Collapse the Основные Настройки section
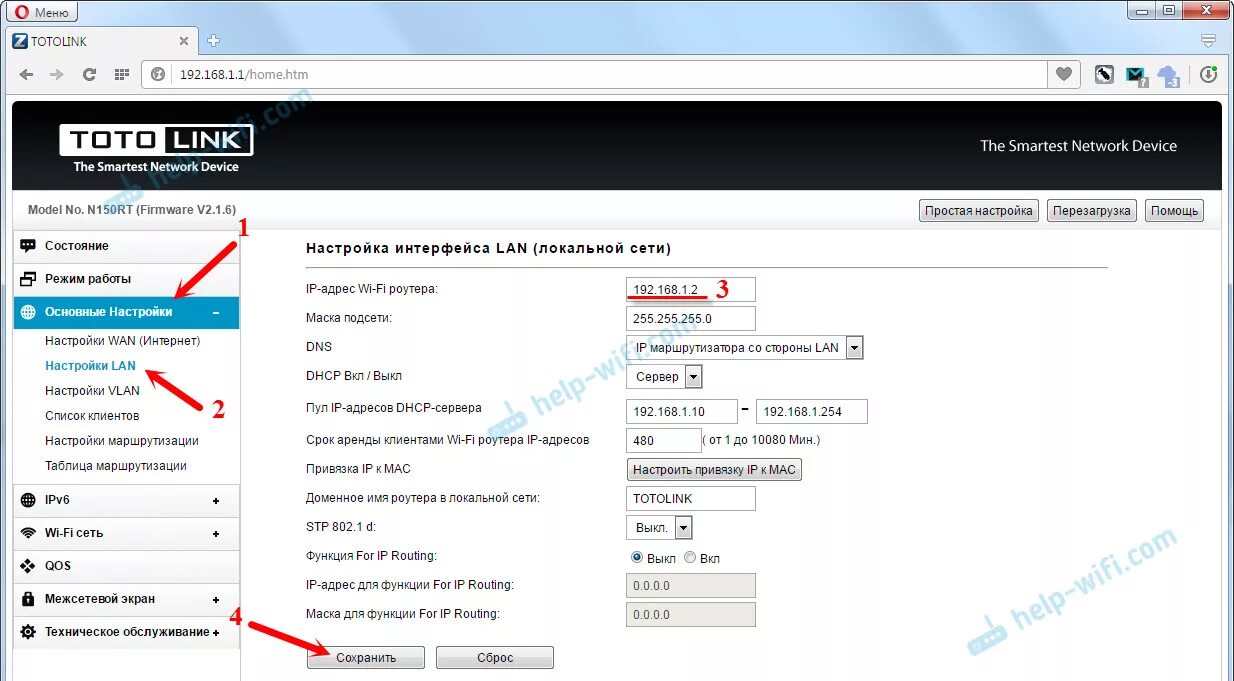The image size is (1234, 681). [x=126, y=312]
